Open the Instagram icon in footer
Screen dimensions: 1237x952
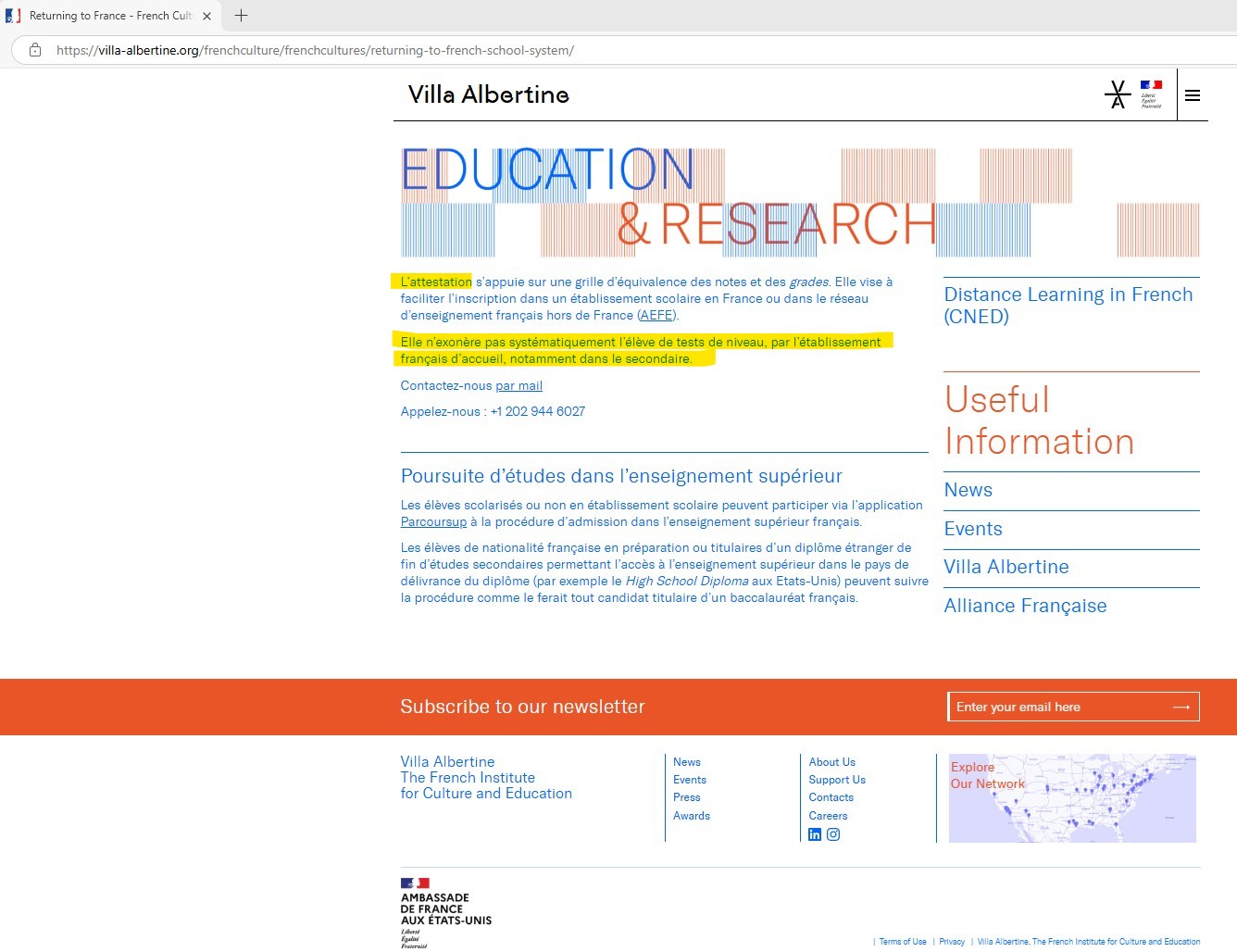click(x=833, y=834)
